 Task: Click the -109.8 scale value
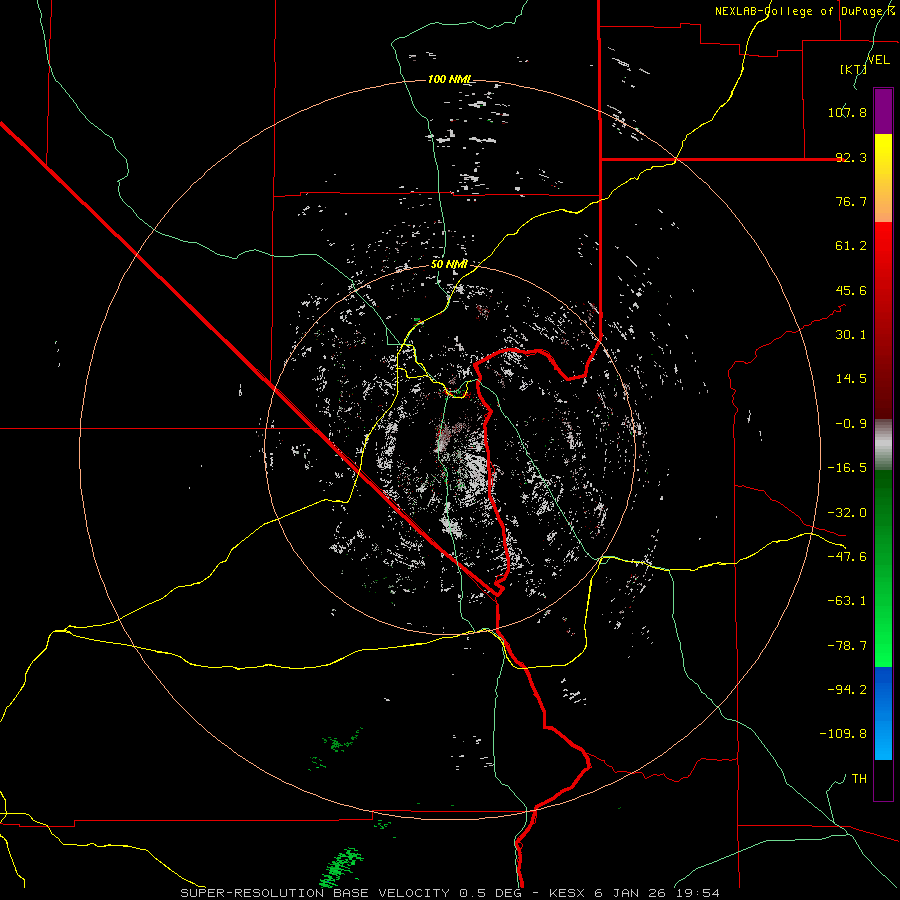coord(843,734)
